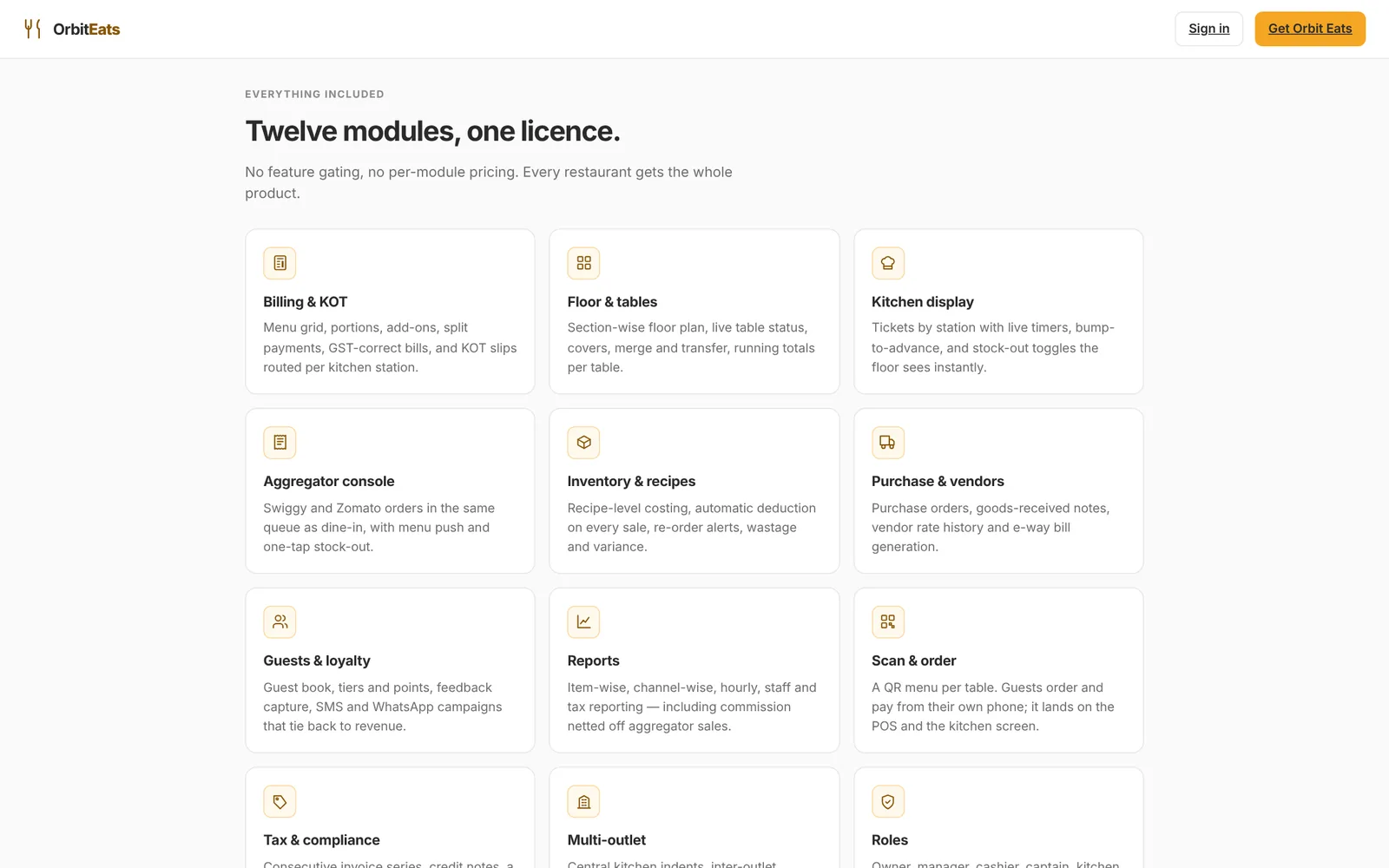Select the Purchase & vendors heading

point(938,482)
